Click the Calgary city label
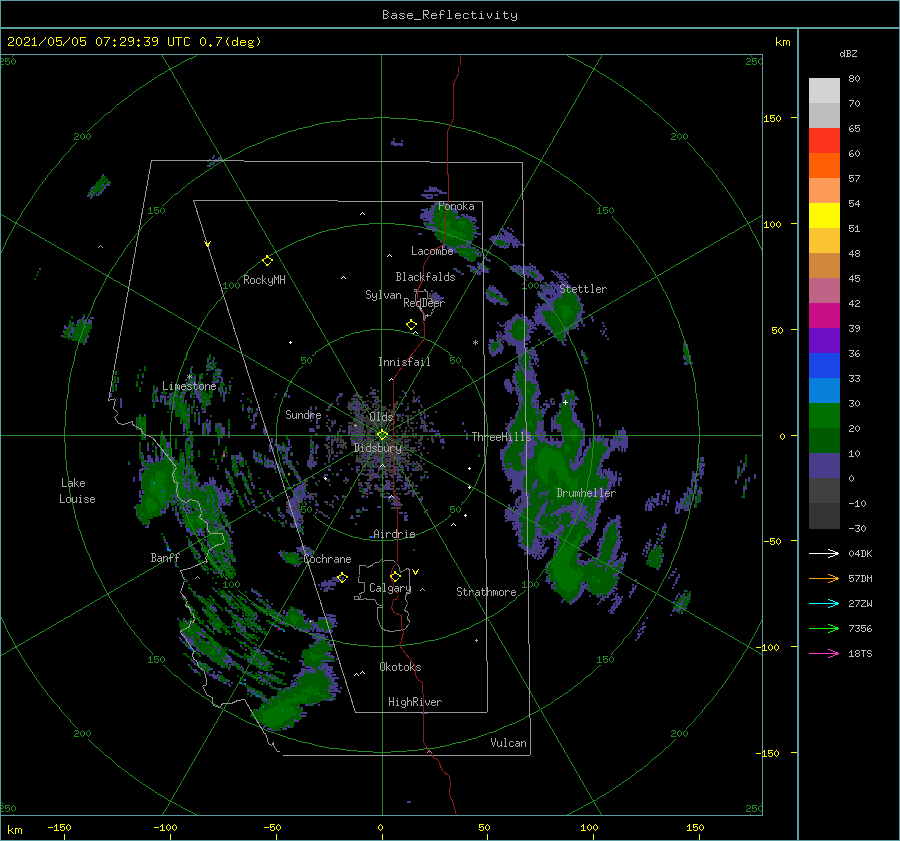The image size is (900, 841). [x=390, y=588]
